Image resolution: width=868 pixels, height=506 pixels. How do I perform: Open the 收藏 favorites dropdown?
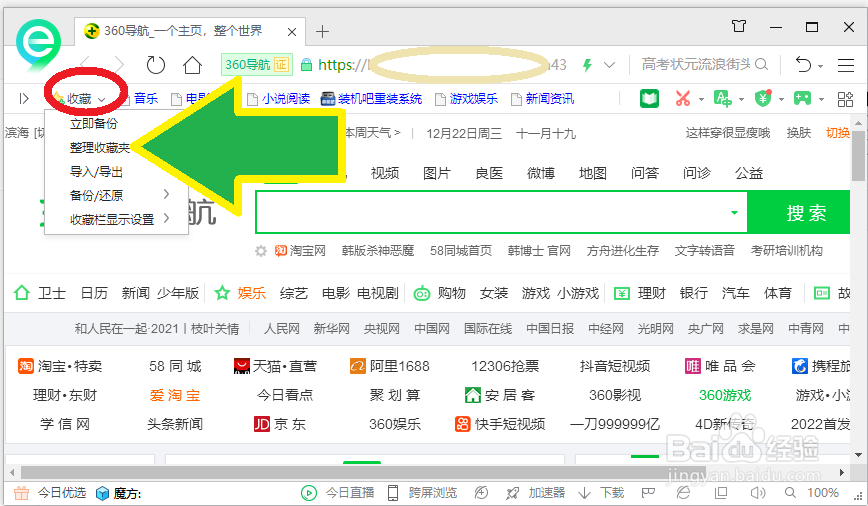click(81, 99)
